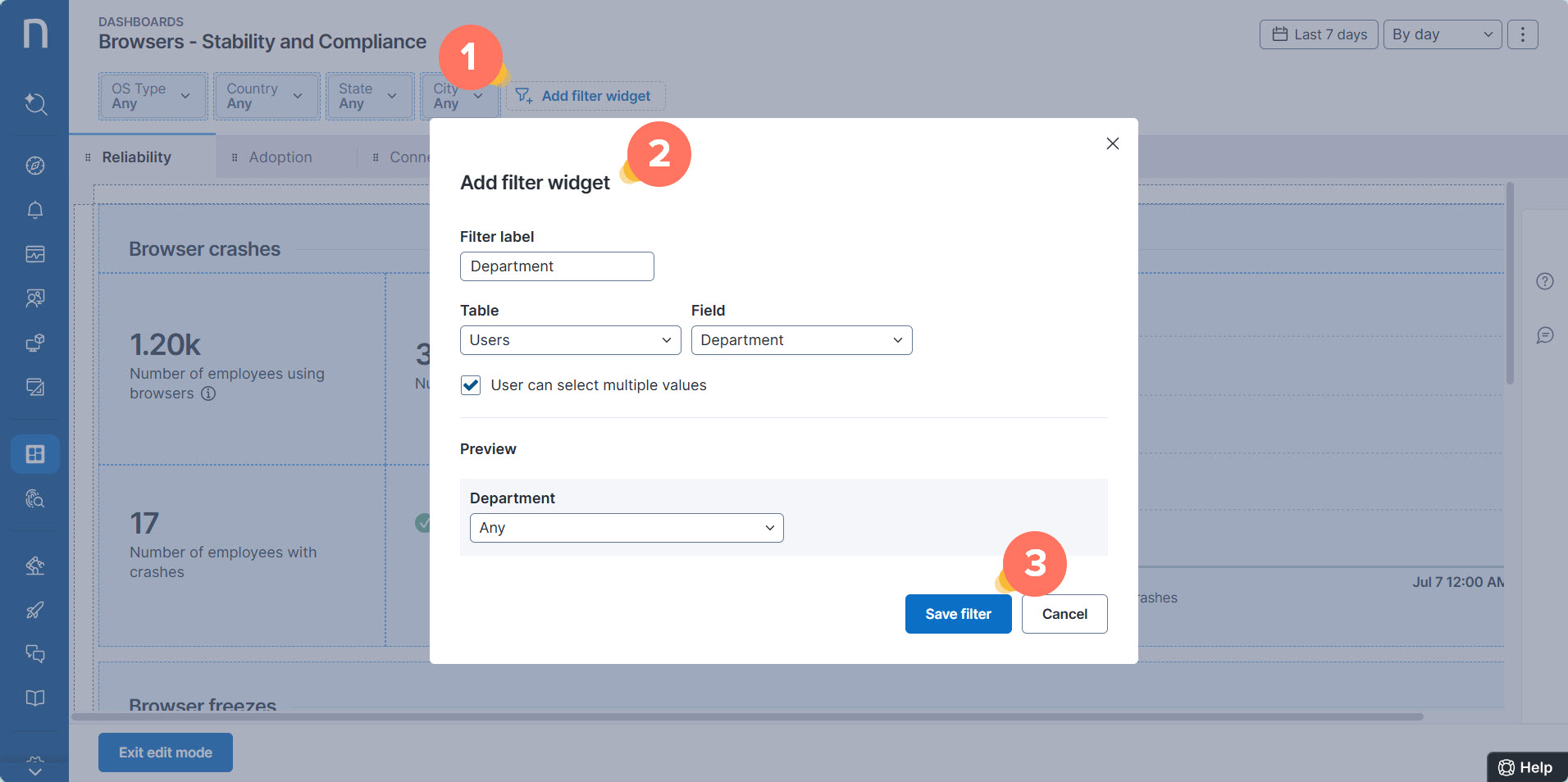Click the bell alerts icon in sidebar
Image resolution: width=1568 pixels, height=782 pixels.
pyautogui.click(x=34, y=211)
